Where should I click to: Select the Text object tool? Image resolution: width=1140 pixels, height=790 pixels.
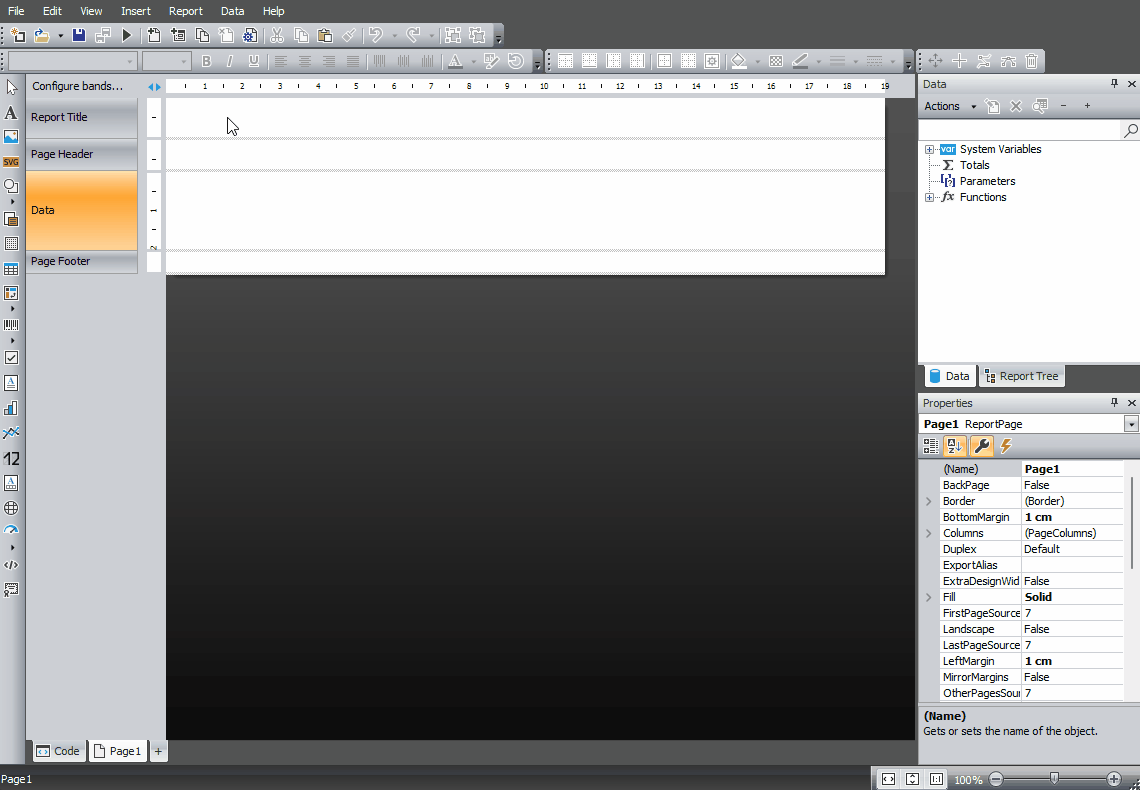pyautogui.click(x=11, y=113)
